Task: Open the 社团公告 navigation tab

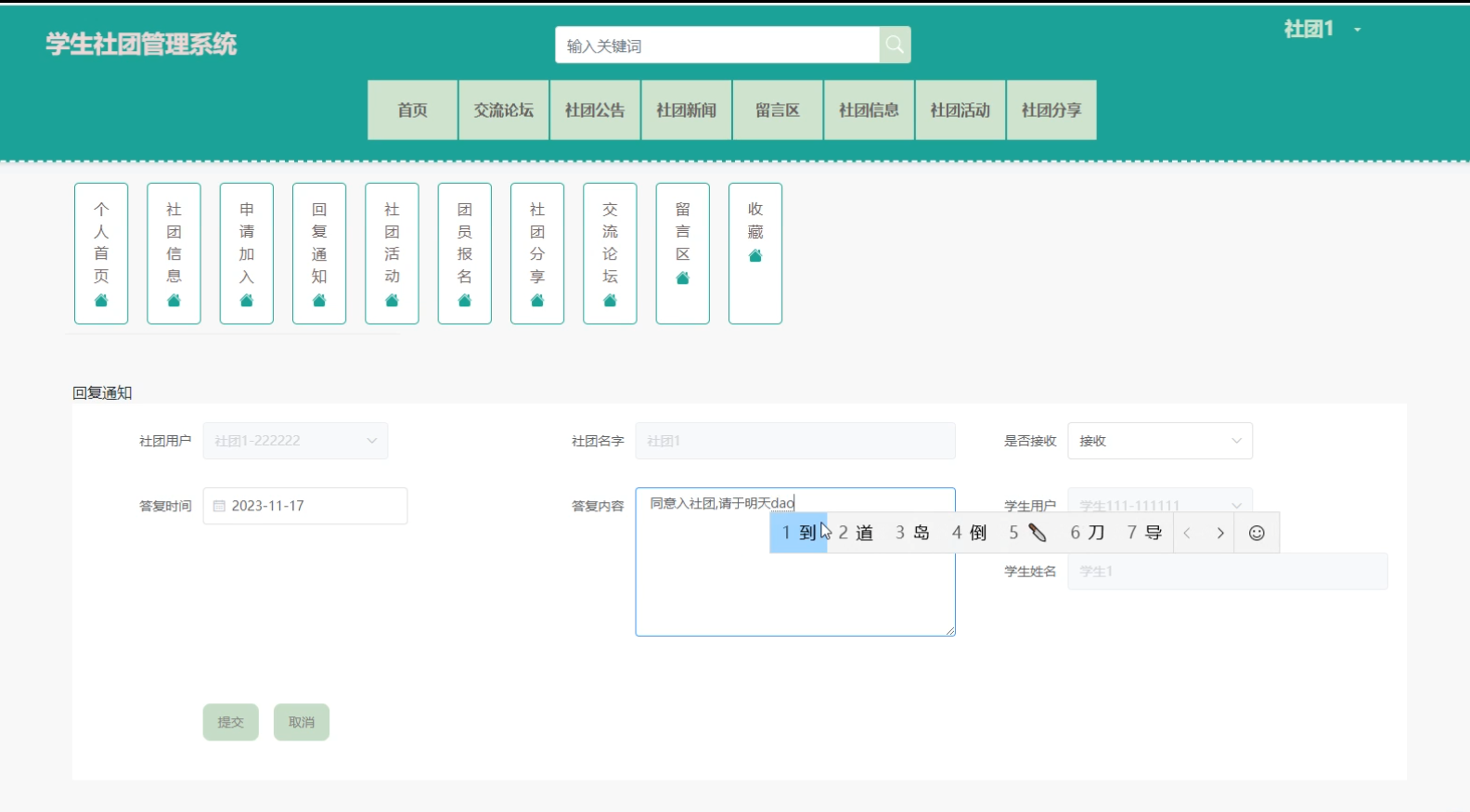Action: pos(595,110)
